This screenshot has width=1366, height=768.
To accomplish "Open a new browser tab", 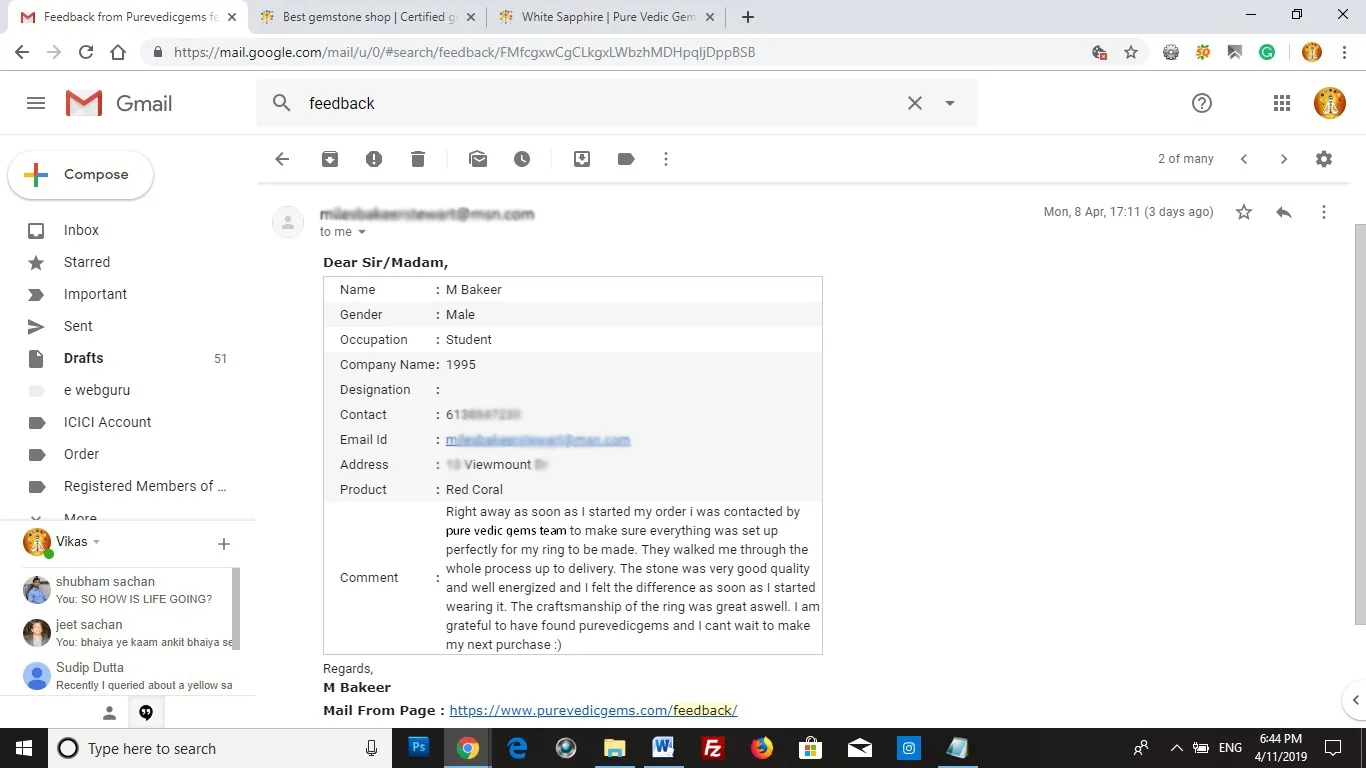I will coord(748,17).
